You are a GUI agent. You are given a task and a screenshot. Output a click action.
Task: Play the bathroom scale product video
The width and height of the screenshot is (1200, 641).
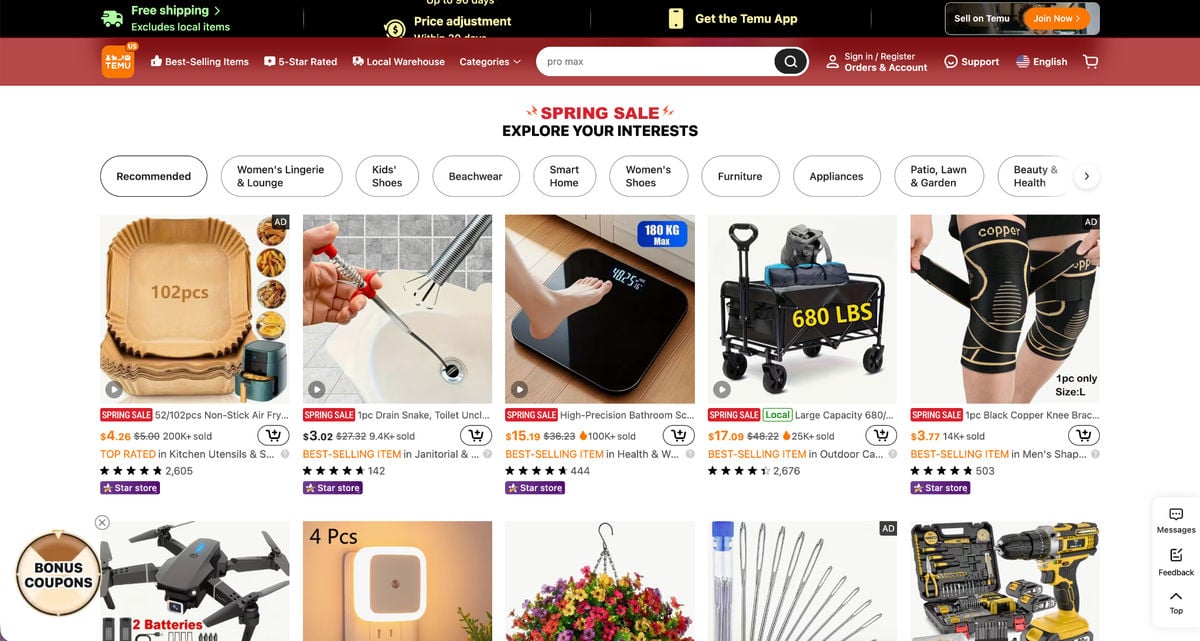pyautogui.click(x=519, y=389)
